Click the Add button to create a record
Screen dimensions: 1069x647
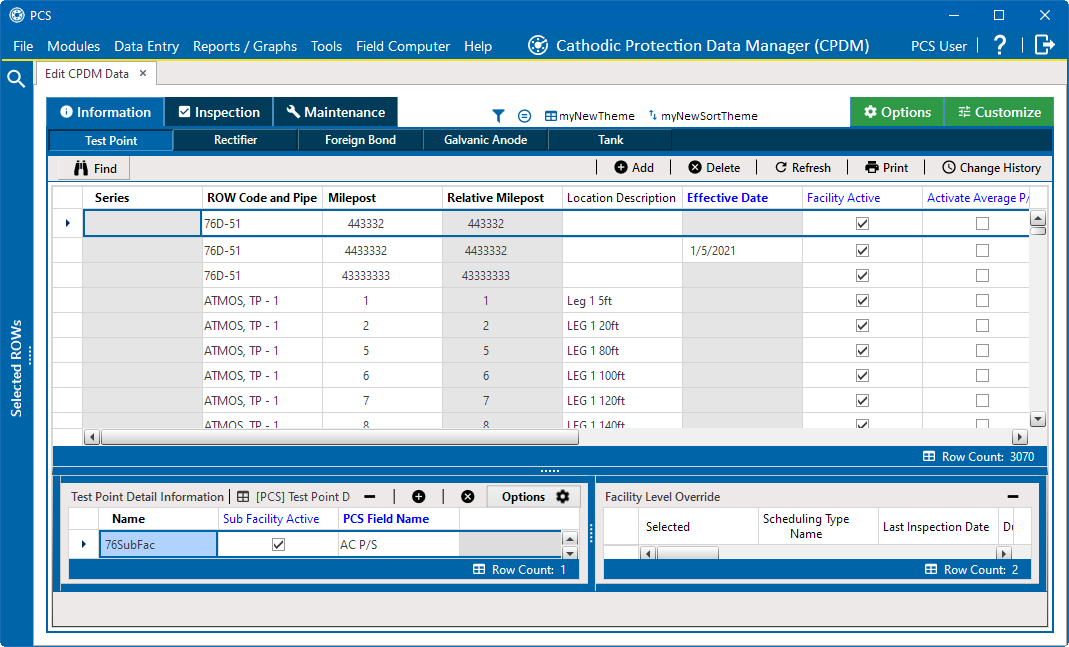click(x=634, y=167)
